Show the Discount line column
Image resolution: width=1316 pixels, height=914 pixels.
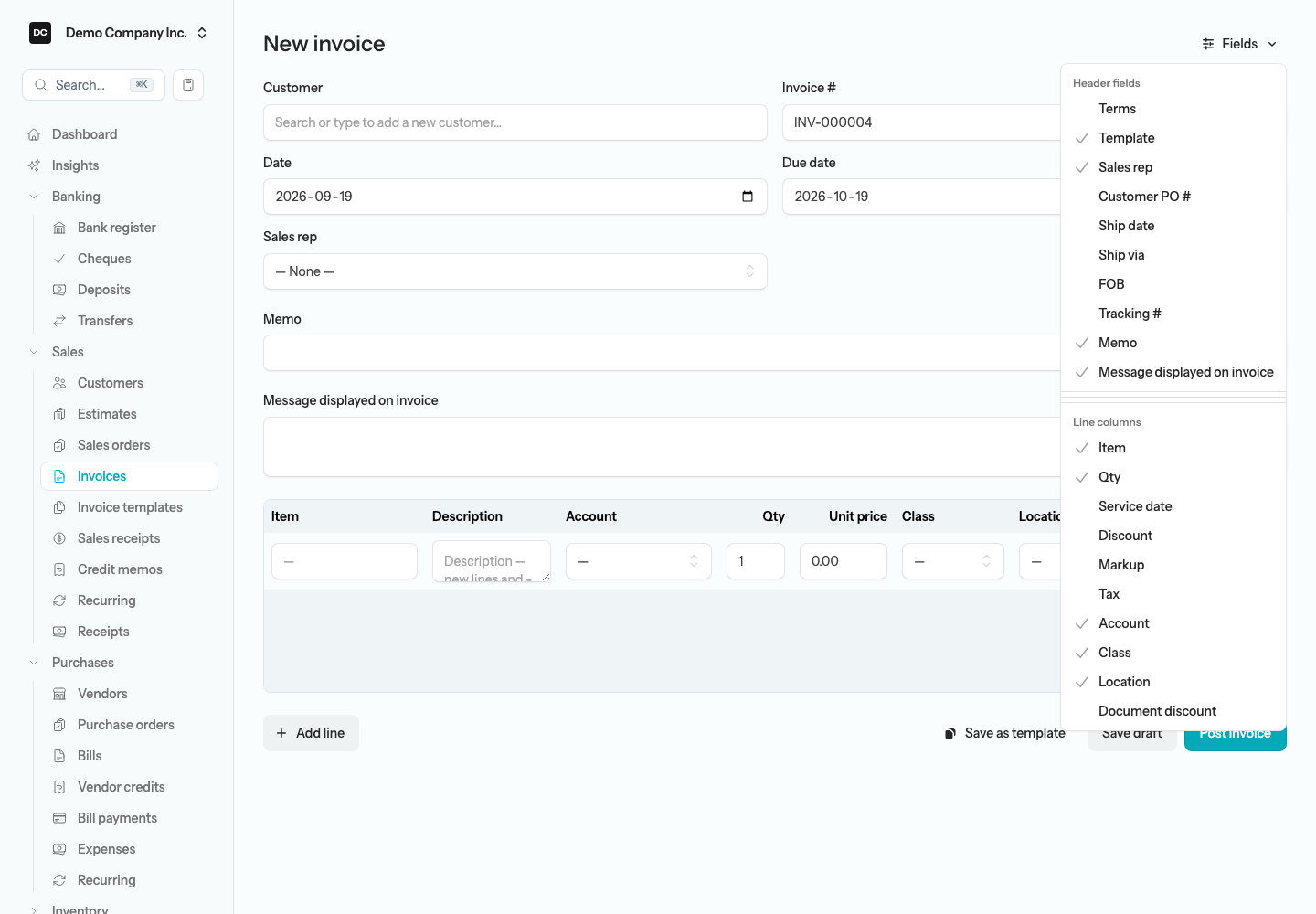coord(1173,536)
